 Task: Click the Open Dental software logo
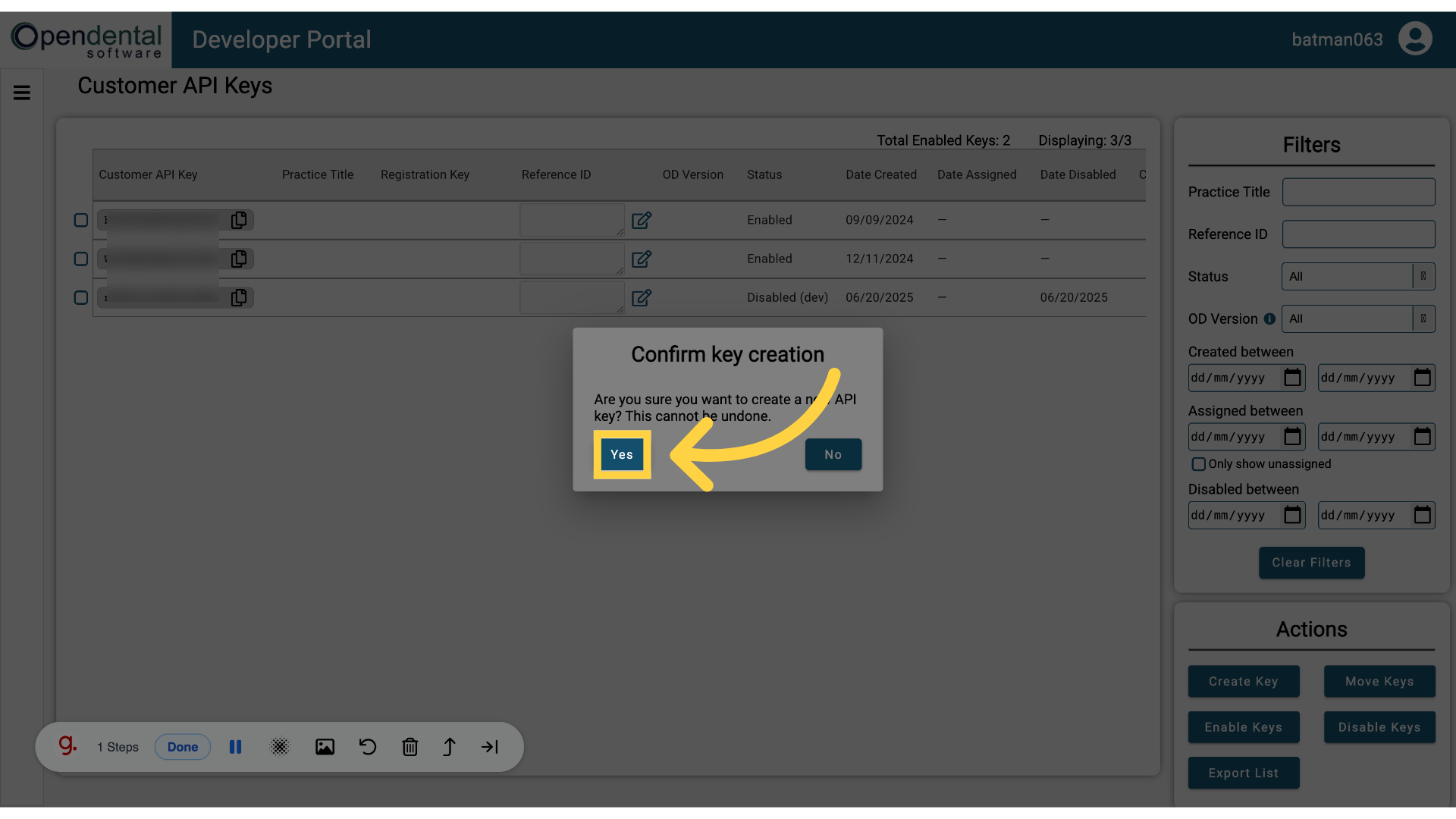pyautogui.click(x=86, y=39)
